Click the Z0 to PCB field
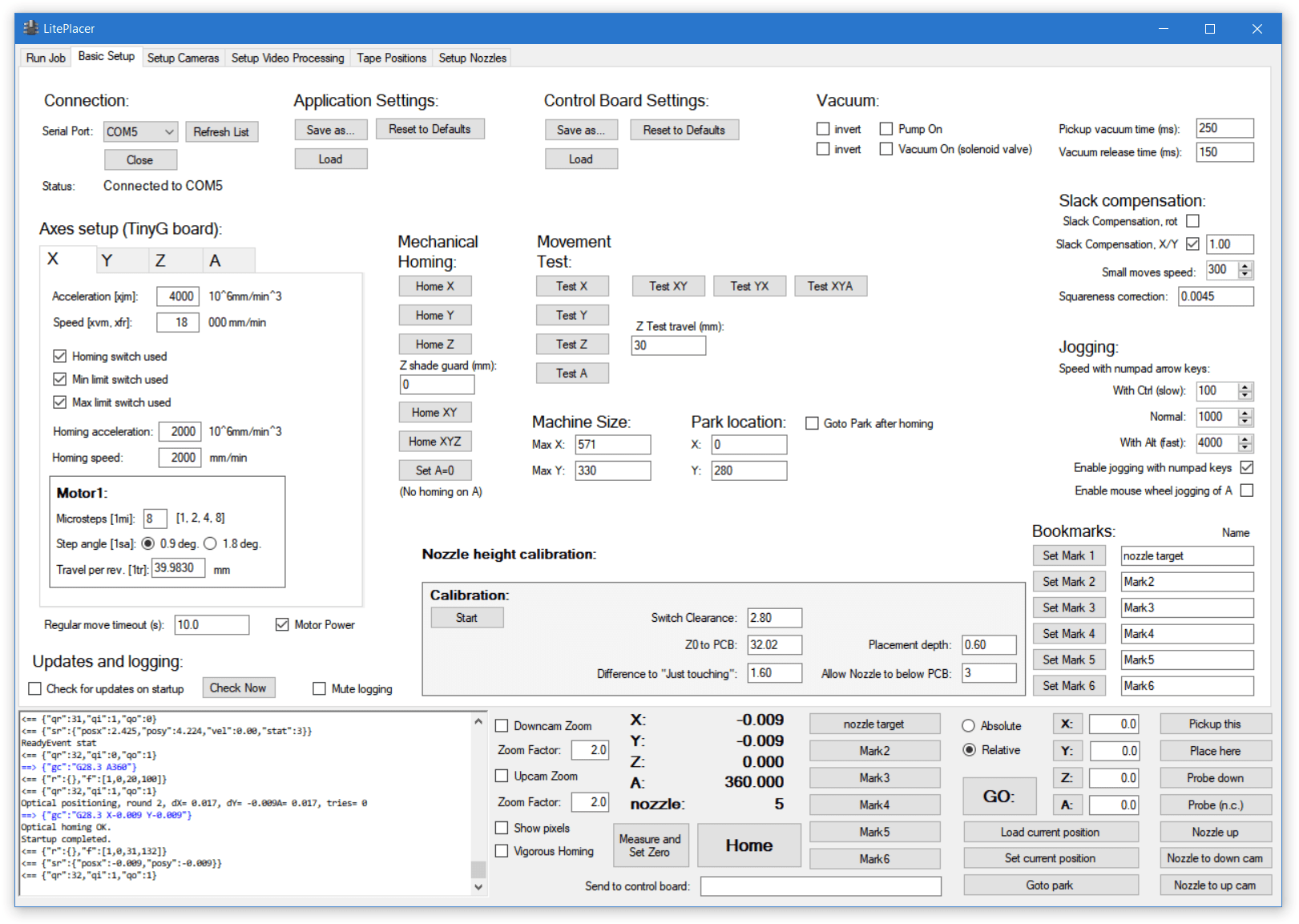 [x=774, y=644]
